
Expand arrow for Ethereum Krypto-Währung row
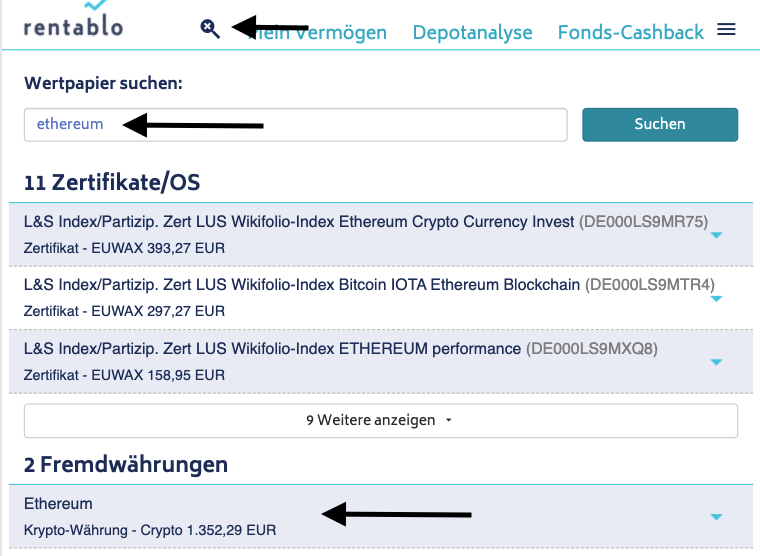point(715,517)
